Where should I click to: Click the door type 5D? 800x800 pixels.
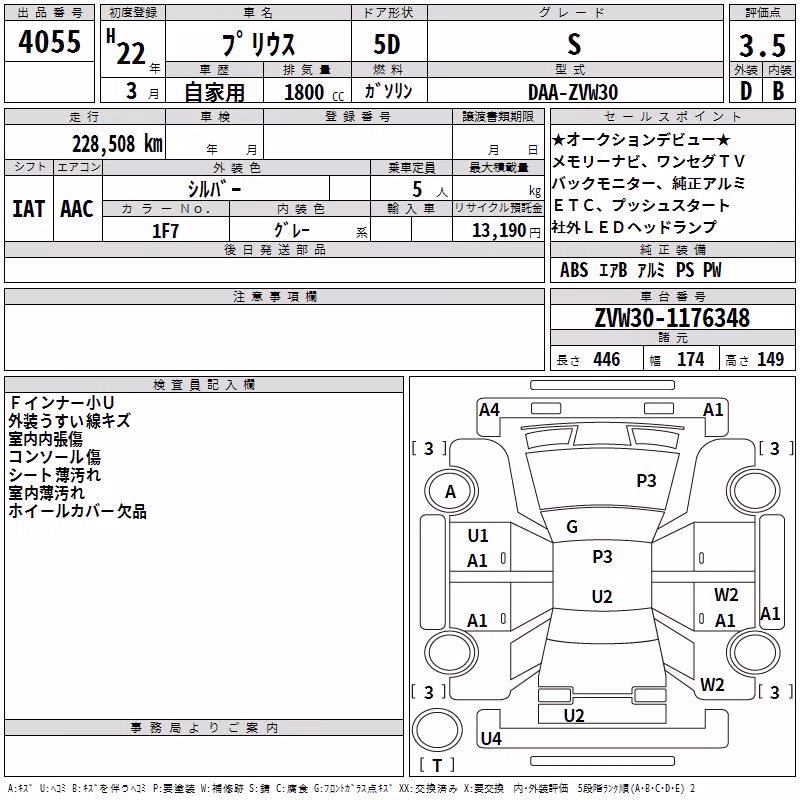pos(387,44)
